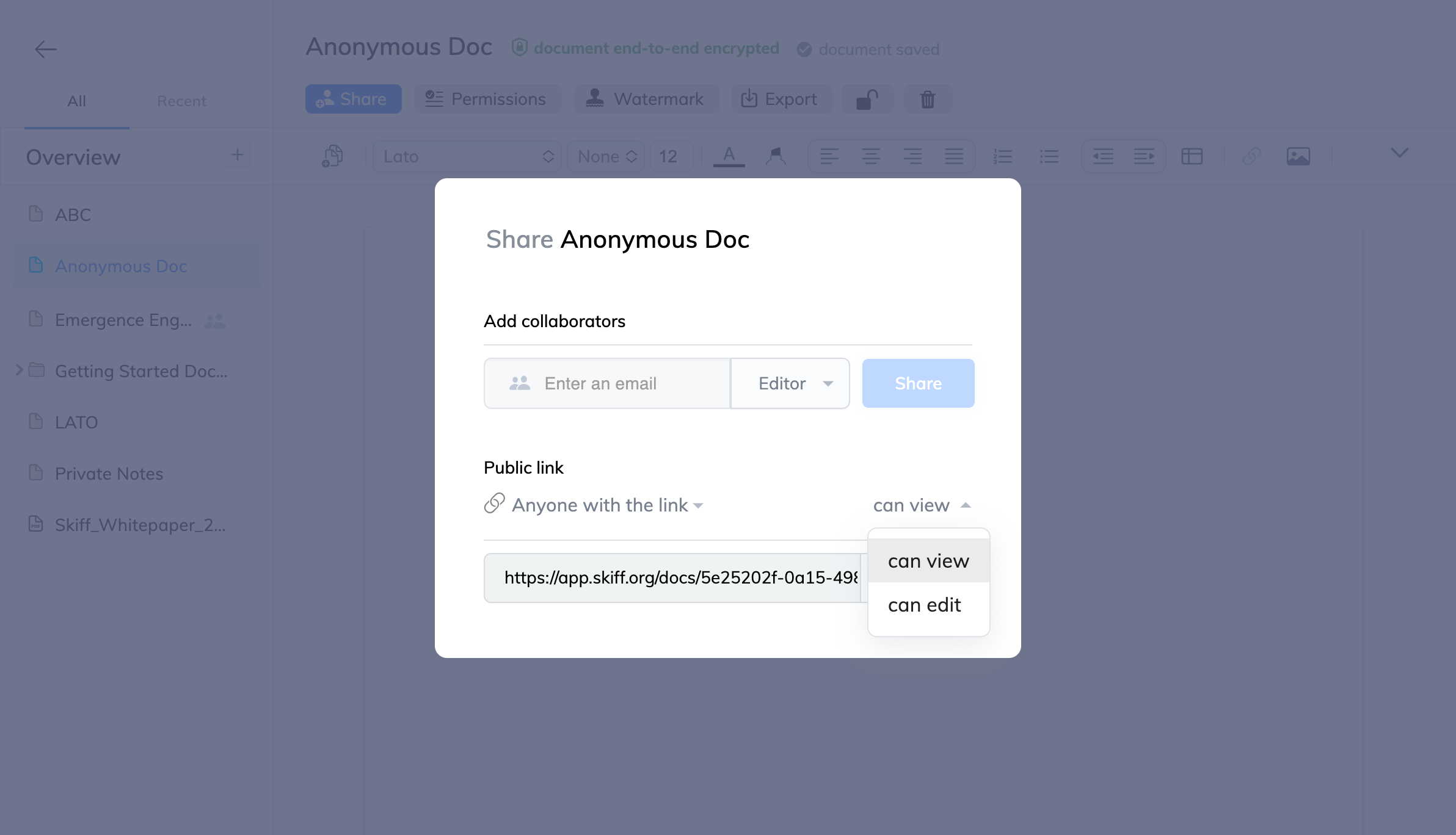The image size is (1456, 835).
Task: Click the numbered list icon
Action: (x=1002, y=156)
